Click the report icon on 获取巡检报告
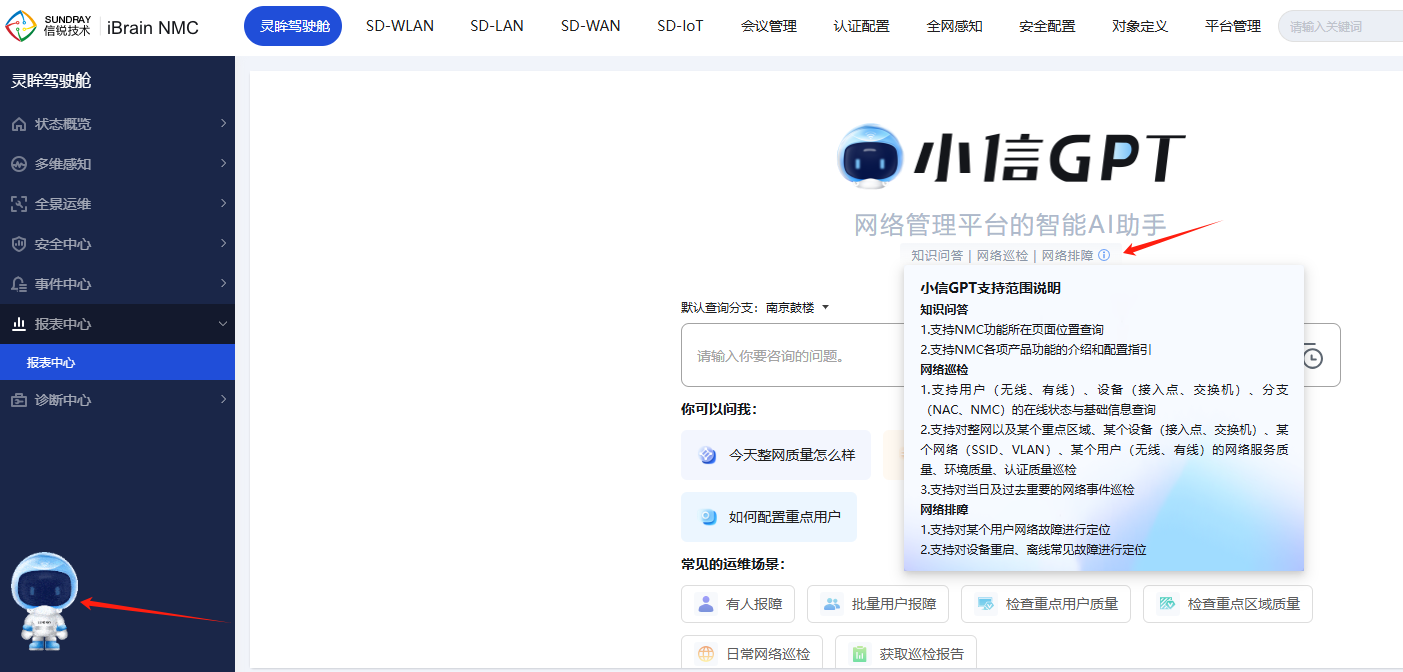 coord(860,654)
